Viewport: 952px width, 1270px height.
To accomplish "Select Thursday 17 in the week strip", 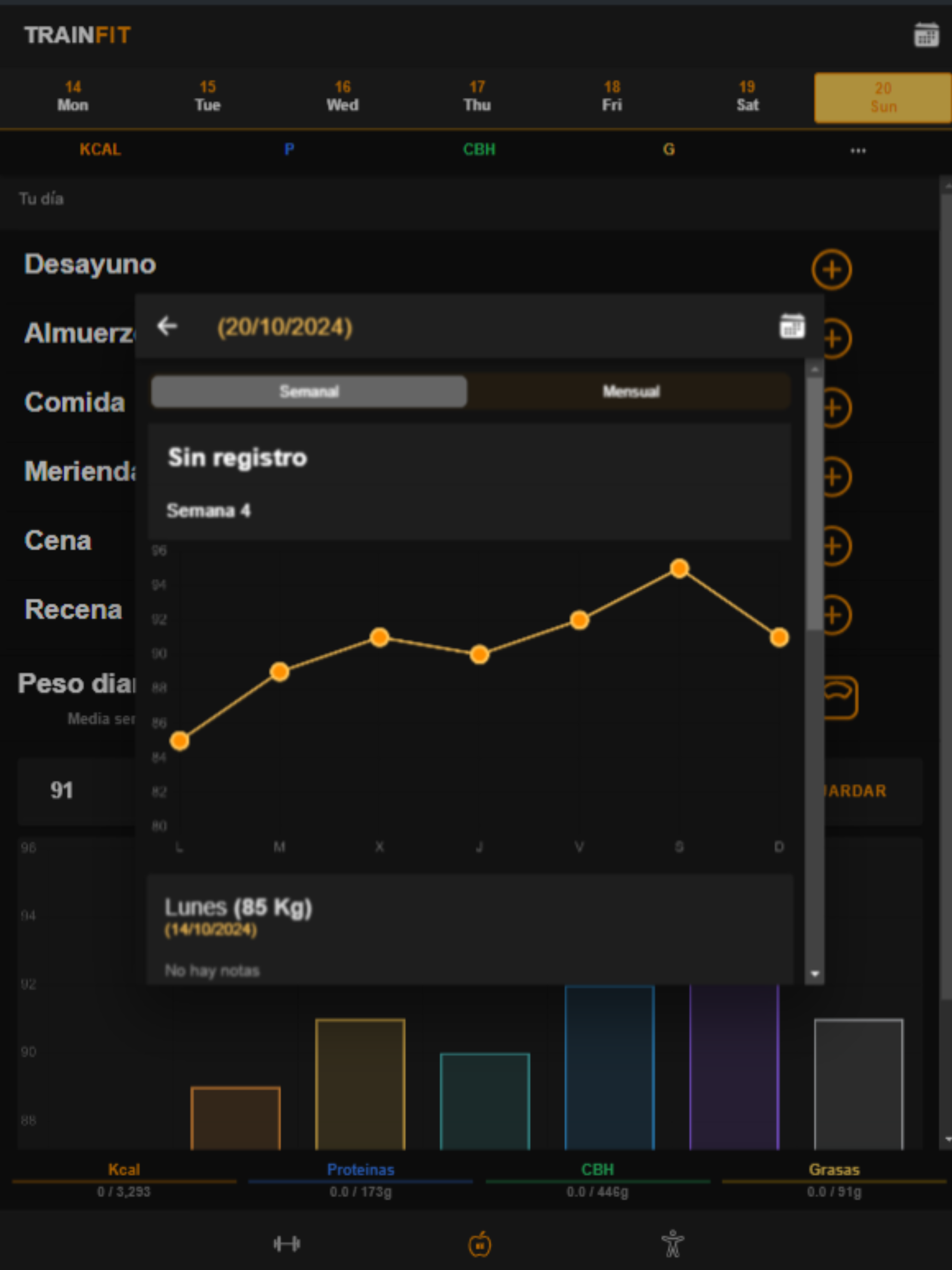I will (477, 96).
